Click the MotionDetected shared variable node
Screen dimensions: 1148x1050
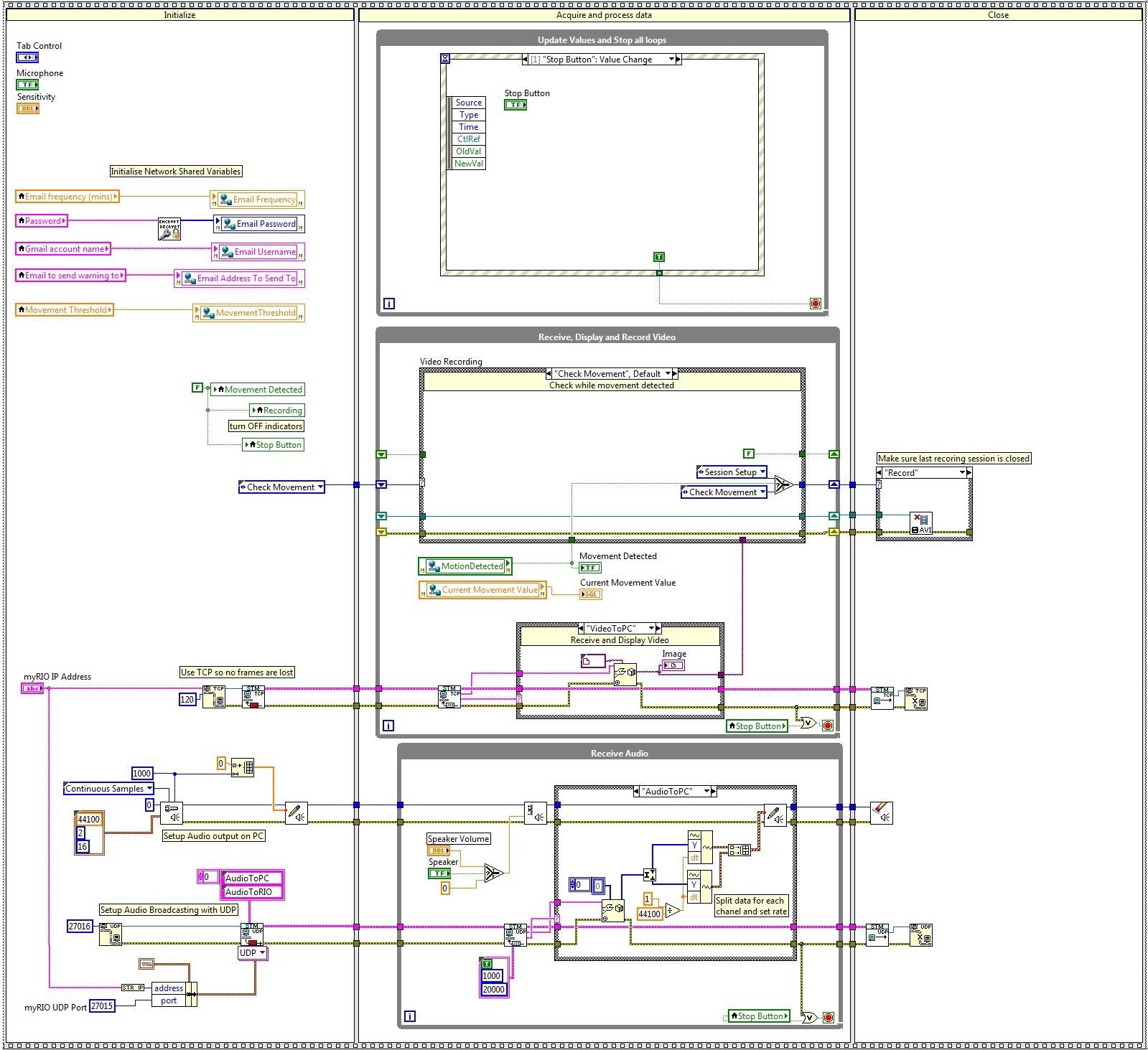pos(465,566)
